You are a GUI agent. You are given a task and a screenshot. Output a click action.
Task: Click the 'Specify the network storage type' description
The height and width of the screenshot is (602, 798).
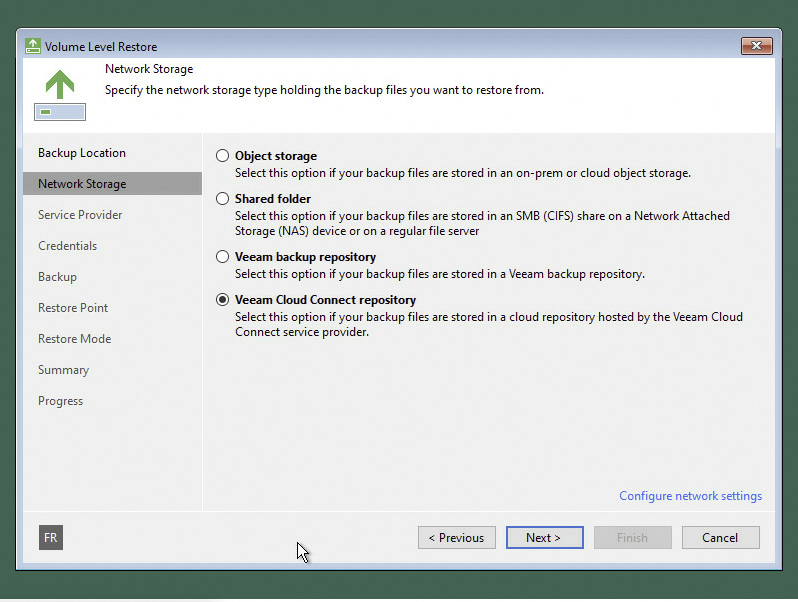tap(324, 90)
